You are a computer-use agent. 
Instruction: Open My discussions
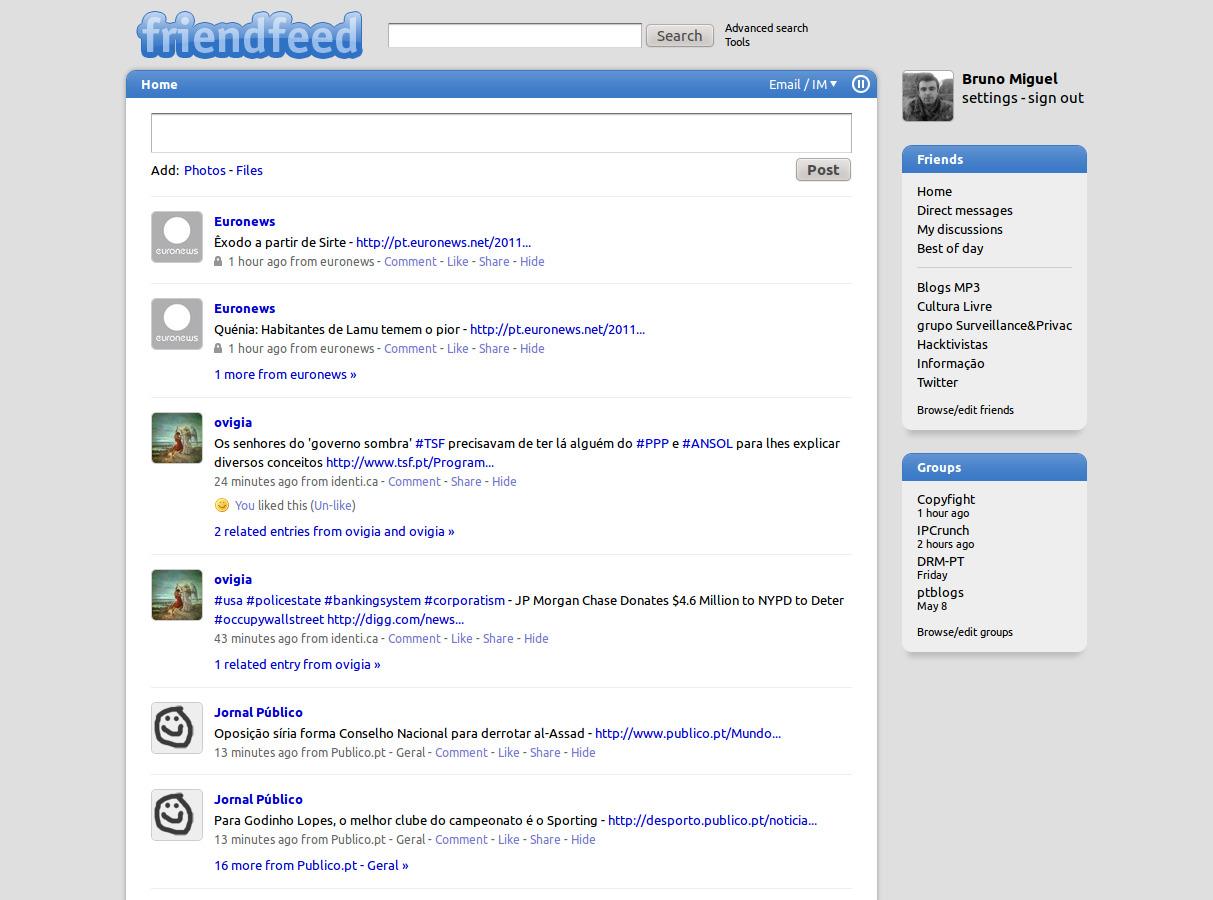click(x=960, y=229)
